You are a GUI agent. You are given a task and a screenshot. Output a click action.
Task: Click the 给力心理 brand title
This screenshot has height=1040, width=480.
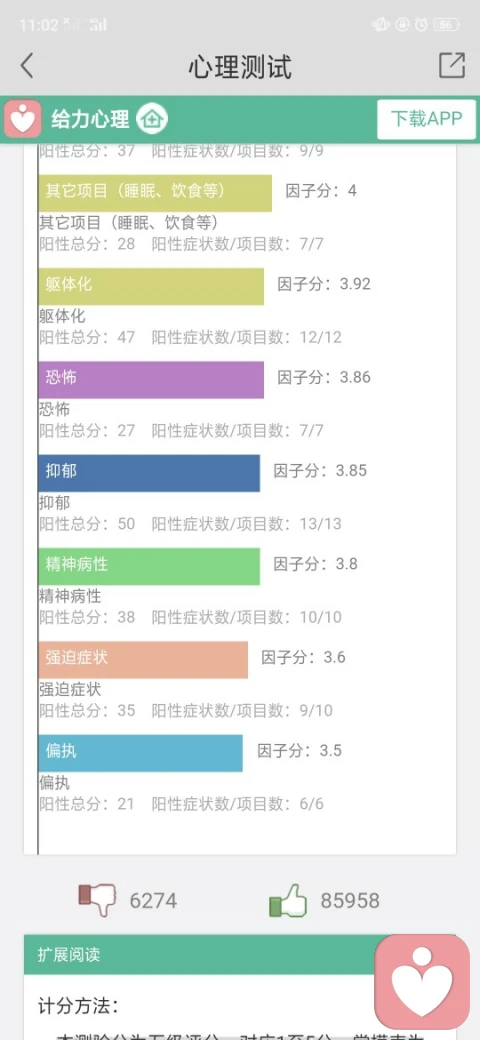pos(90,119)
